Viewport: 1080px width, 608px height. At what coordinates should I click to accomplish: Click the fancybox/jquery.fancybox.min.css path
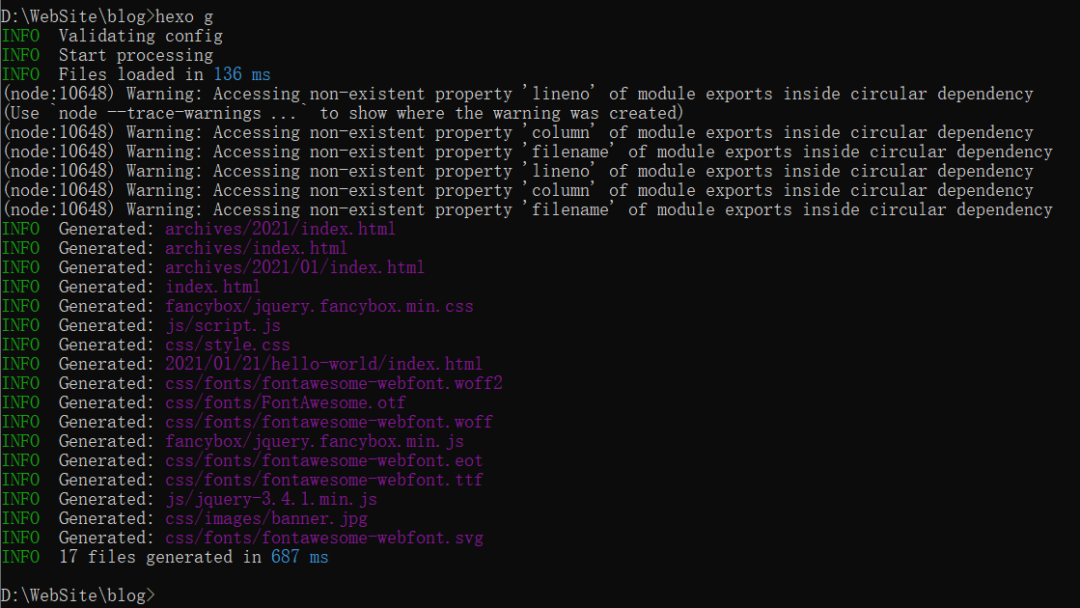tap(319, 306)
